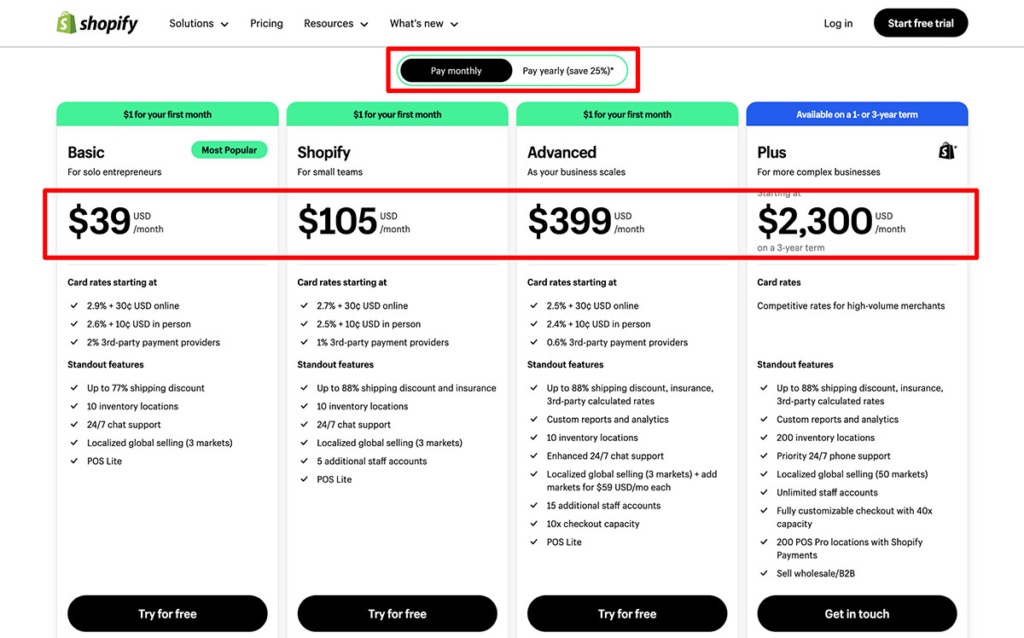Select the Pay monthly option
The width and height of the screenshot is (1024, 638).
pyautogui.click(x=456, y=70)
